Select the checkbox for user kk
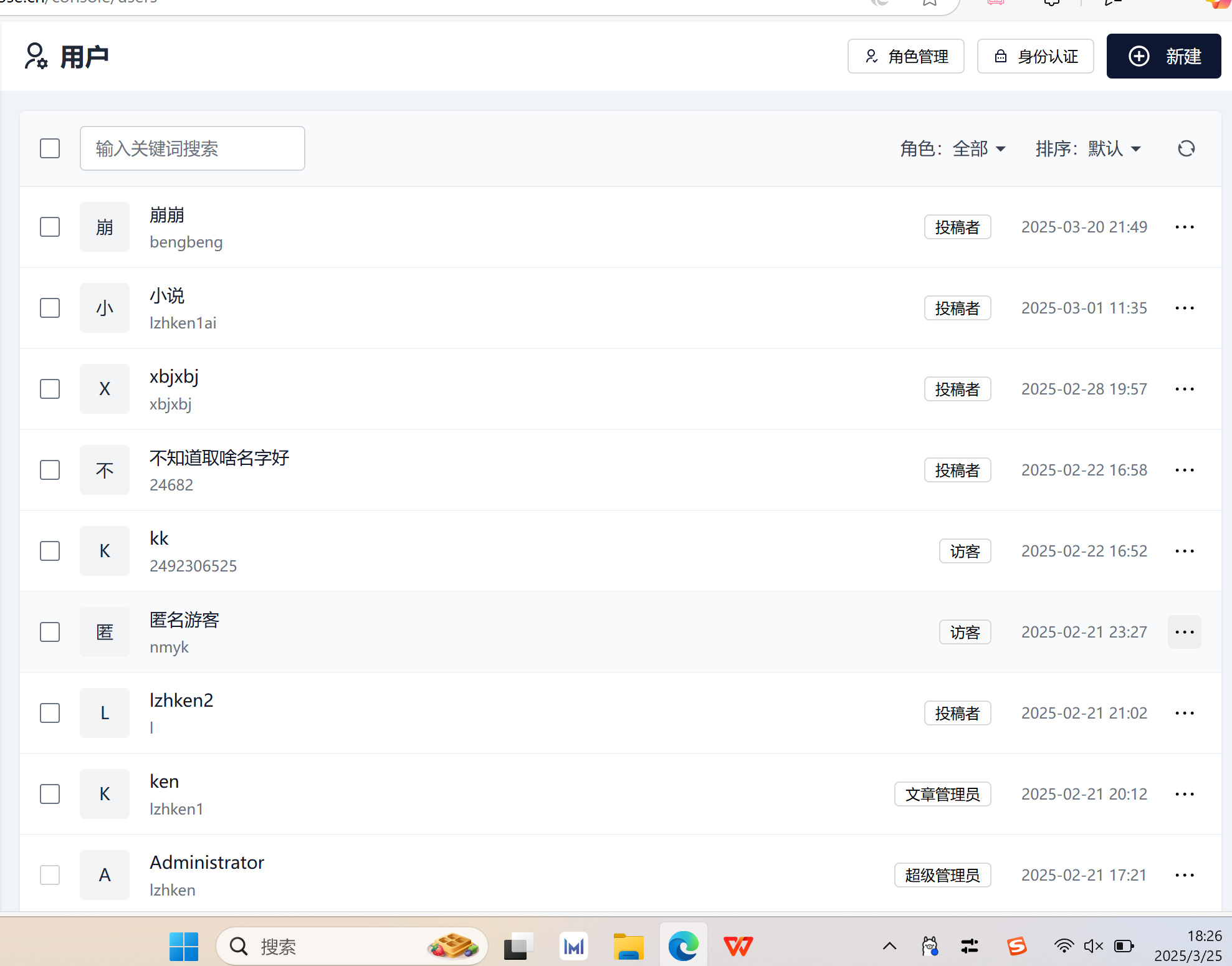 [50, 551]
